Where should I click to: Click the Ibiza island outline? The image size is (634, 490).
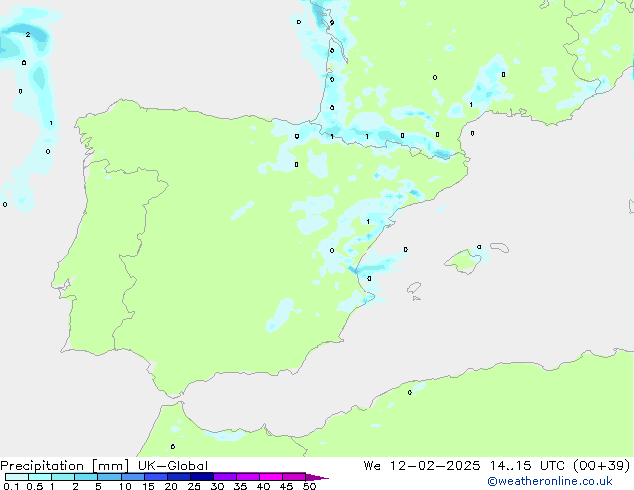[414, 288]
